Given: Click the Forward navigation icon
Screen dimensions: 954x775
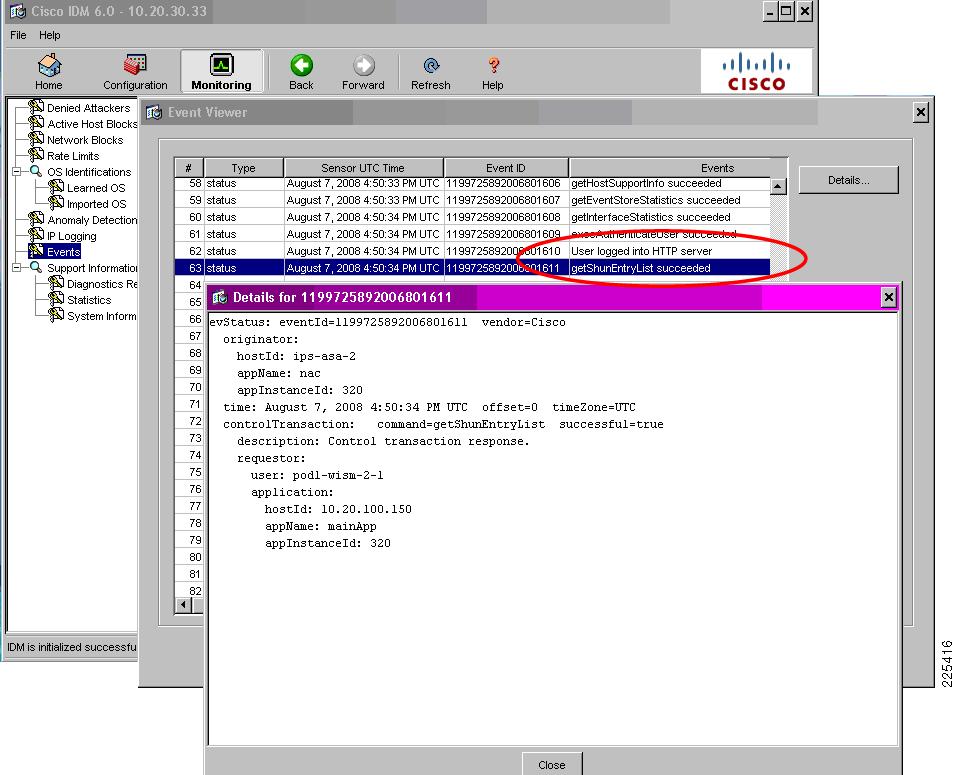Looking at the screenshot, I should tap(363, 65).
